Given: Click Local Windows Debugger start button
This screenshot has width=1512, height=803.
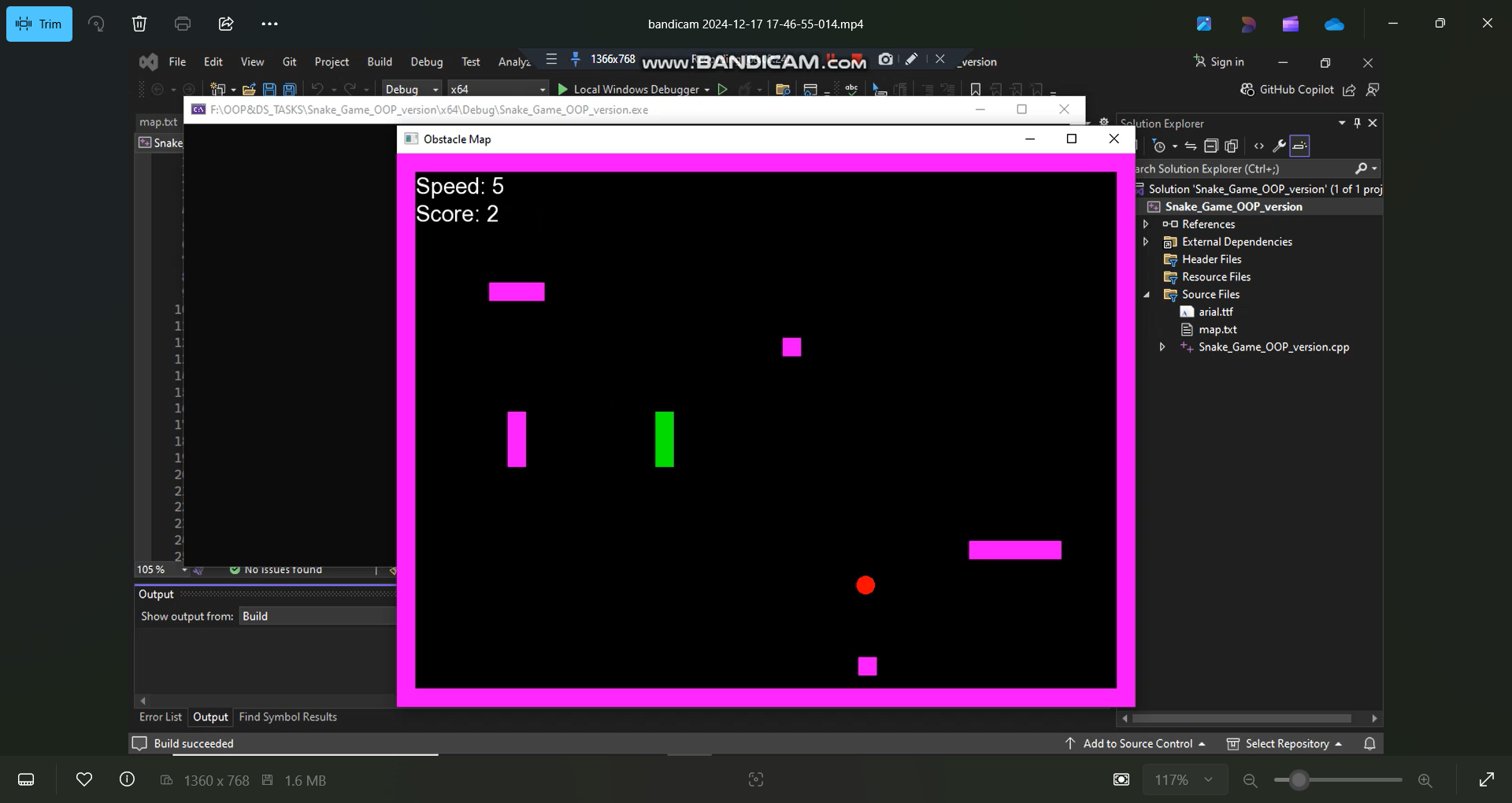Looking at the screenshot, I should (628, 89).
